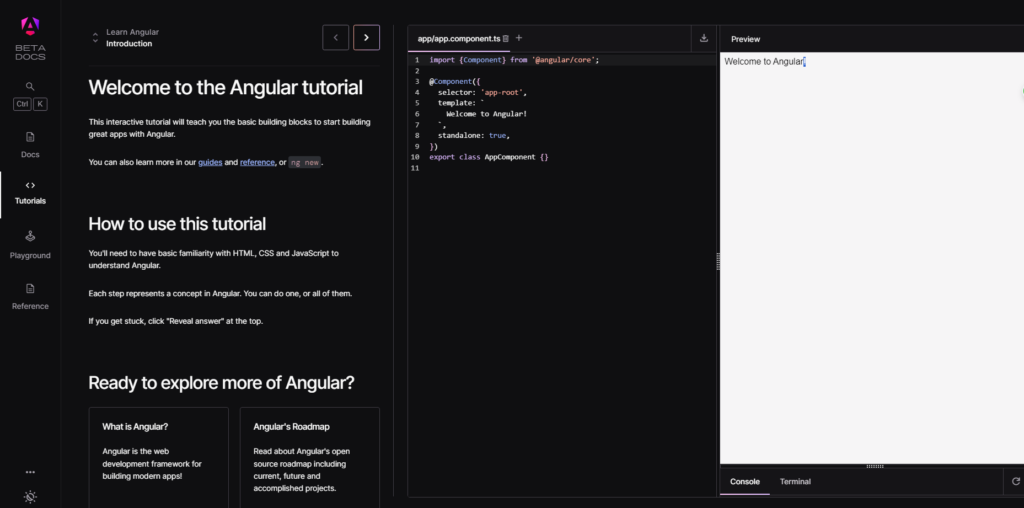Screen dimensions: 1024x508
Task: Click the refresh preview icon
Action: pyautogui.click(x=1016, y=481)
